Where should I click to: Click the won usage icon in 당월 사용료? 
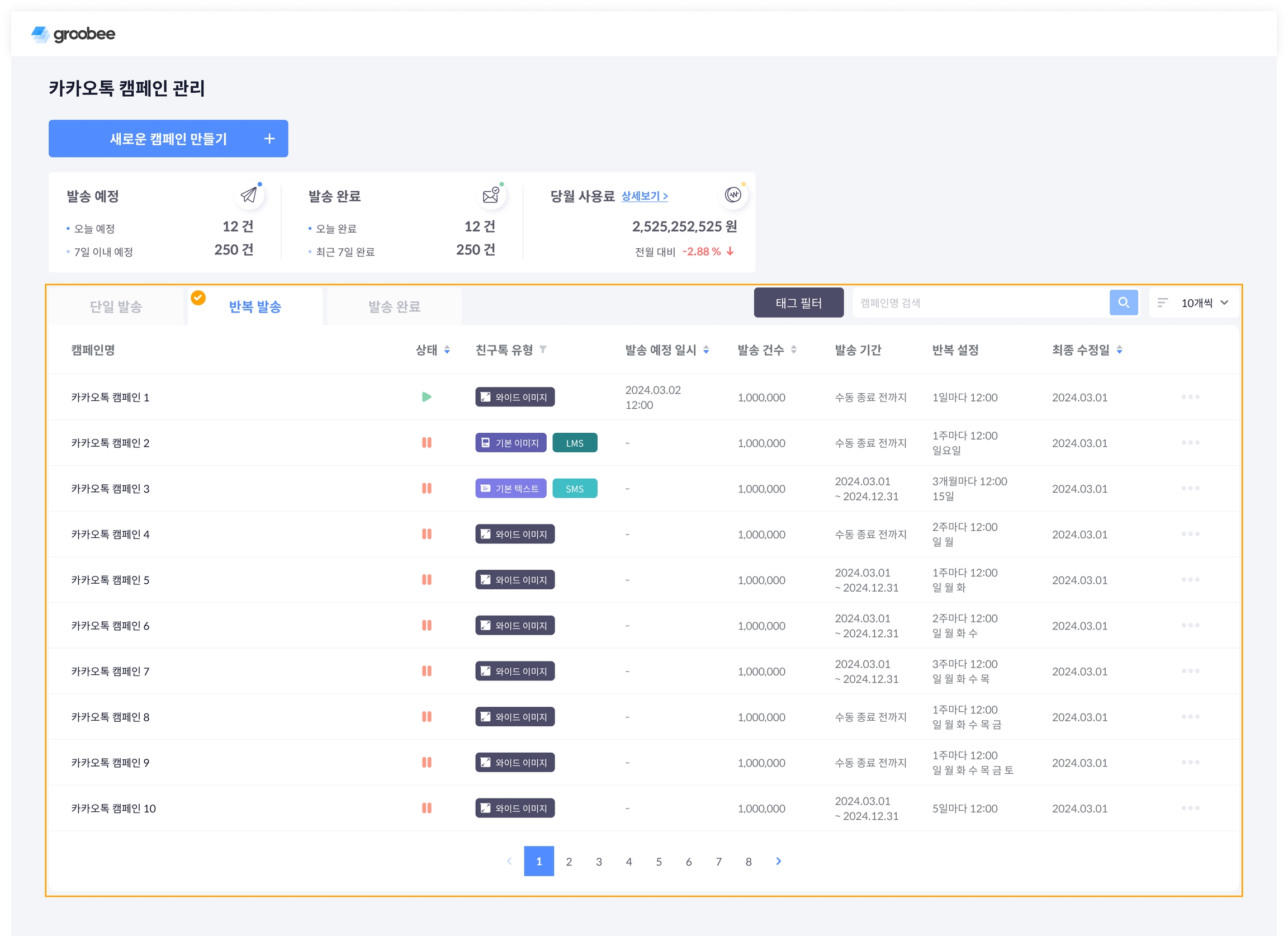[732, 195]
